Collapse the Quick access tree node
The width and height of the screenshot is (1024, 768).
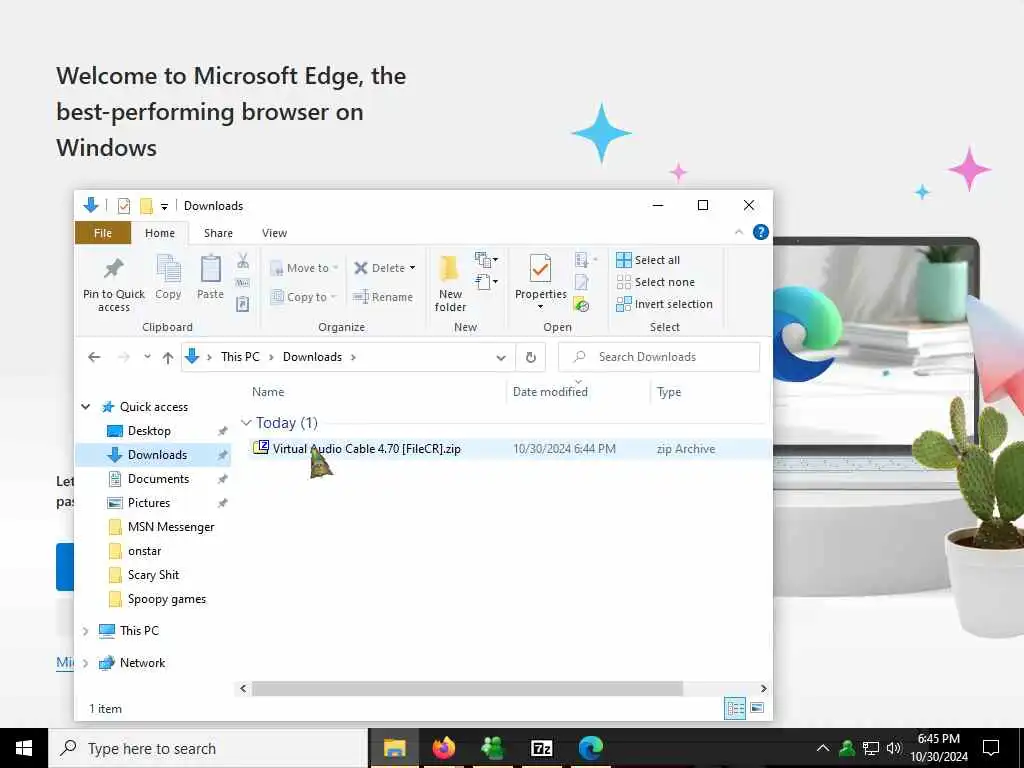click(86, 407)
